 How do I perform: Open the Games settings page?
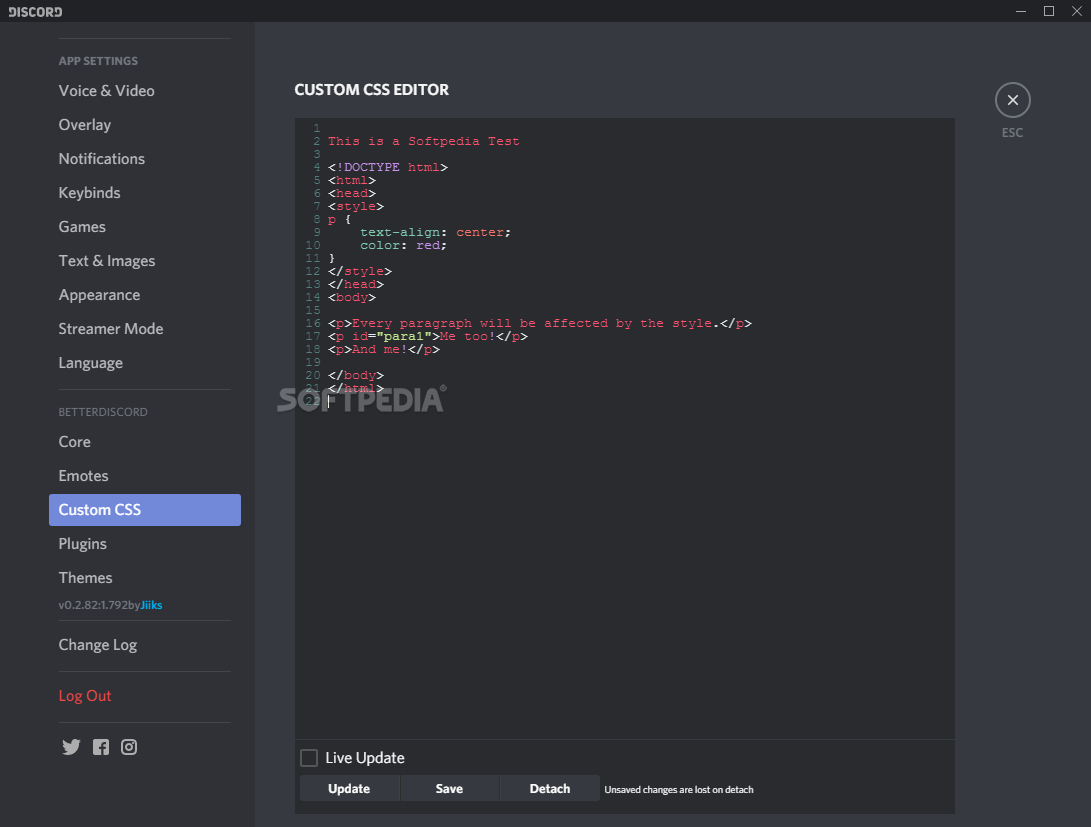click(x=82, y=227)
